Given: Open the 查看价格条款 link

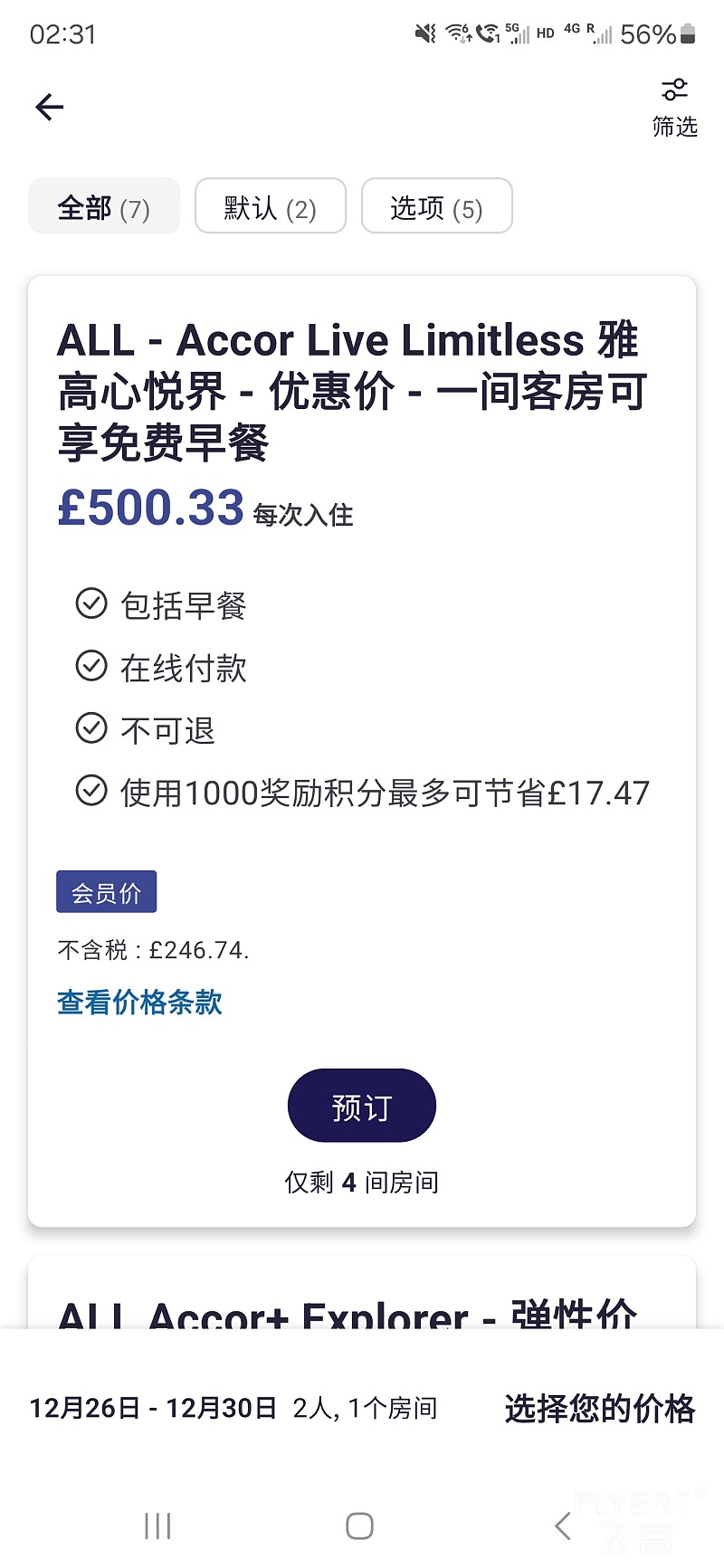Looking at the screenshot, I should tap(139, 1003).
